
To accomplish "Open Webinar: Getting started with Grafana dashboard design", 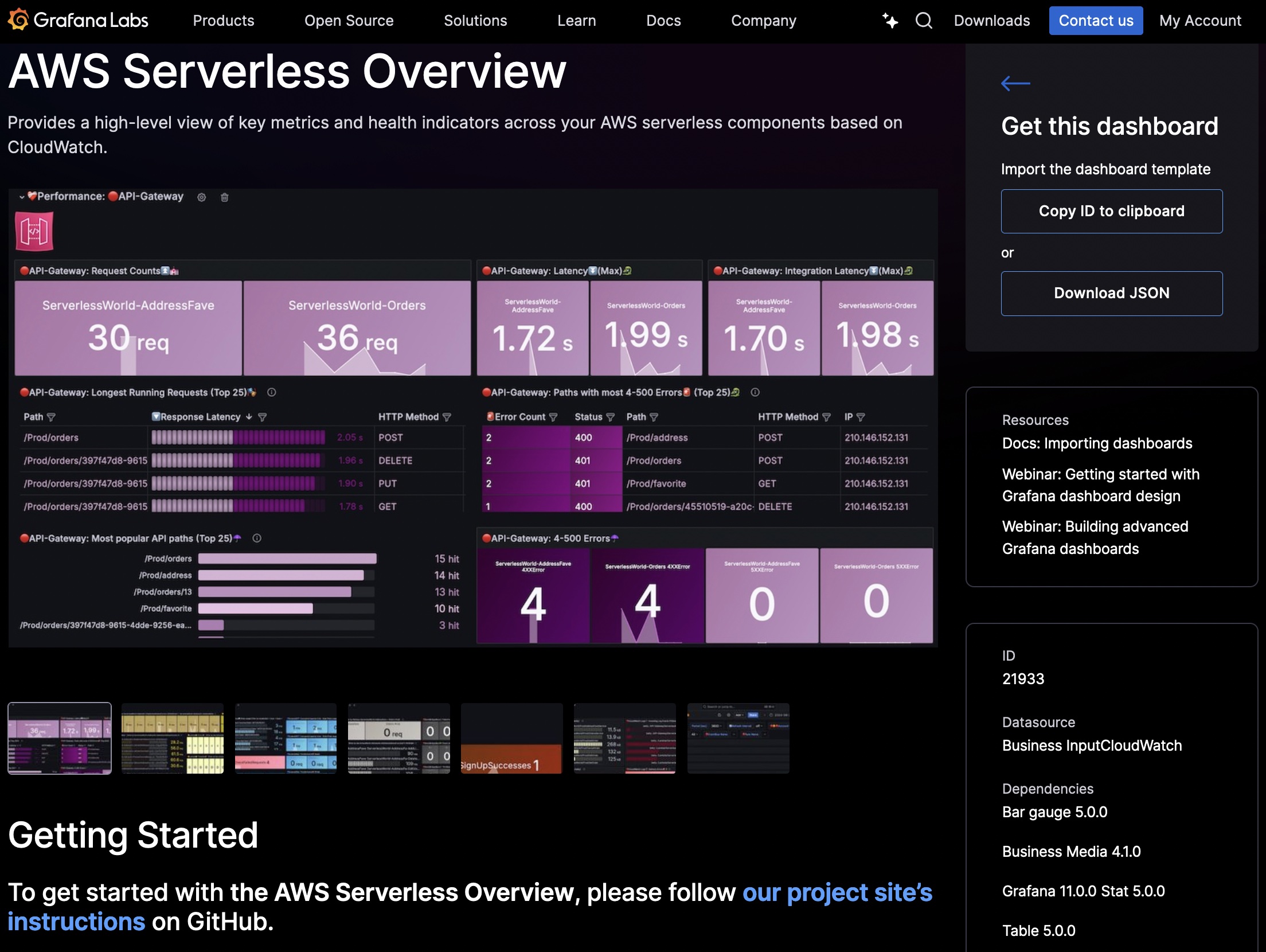I will (x=1100, y=485).
